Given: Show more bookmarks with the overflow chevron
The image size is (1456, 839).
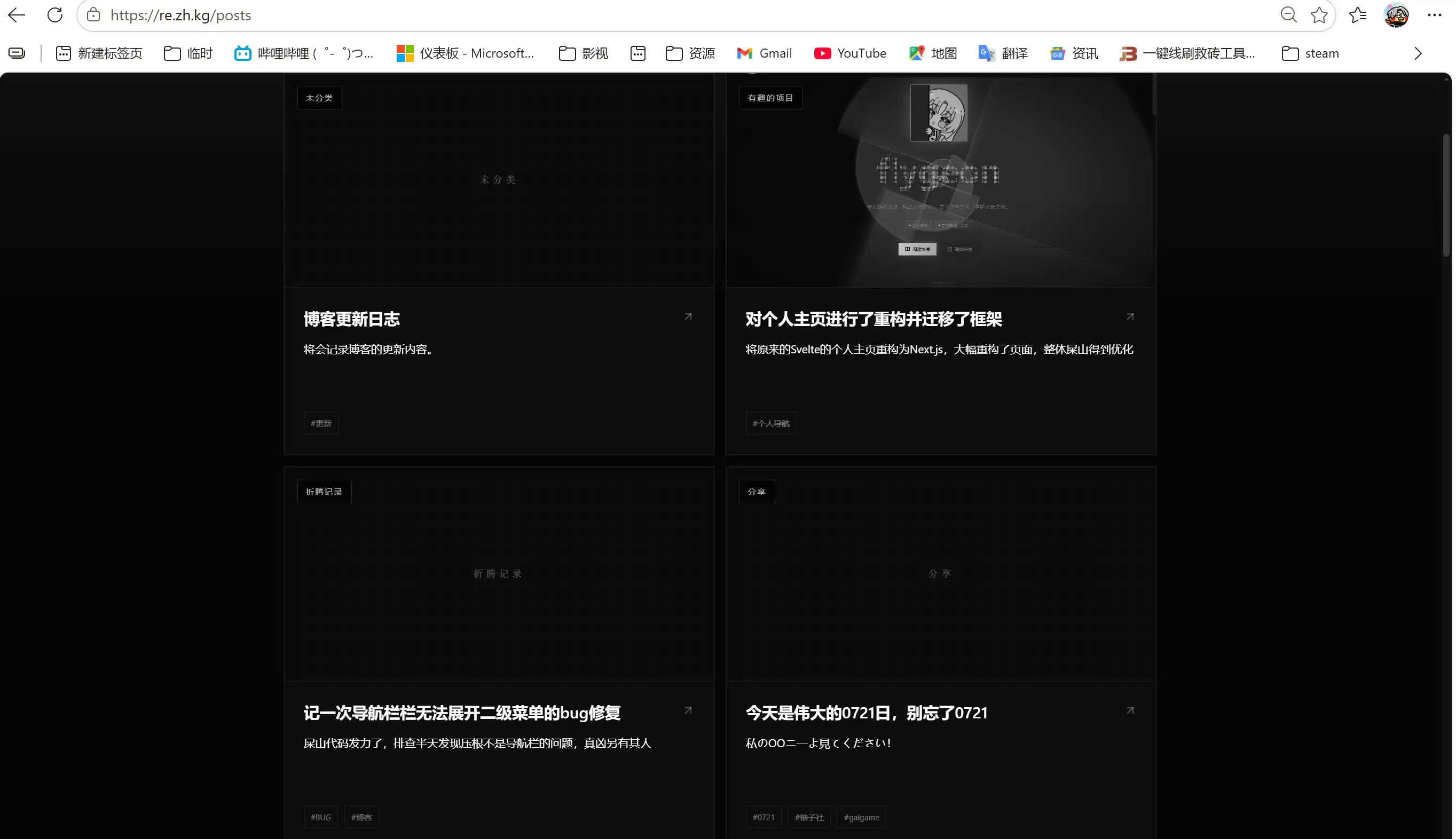Looking at the screenshot, I should pos(1418,53).
